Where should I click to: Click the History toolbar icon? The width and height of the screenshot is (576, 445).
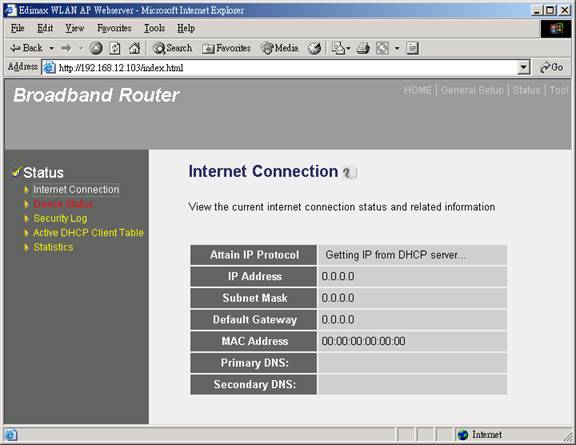(x=314, y=48)
